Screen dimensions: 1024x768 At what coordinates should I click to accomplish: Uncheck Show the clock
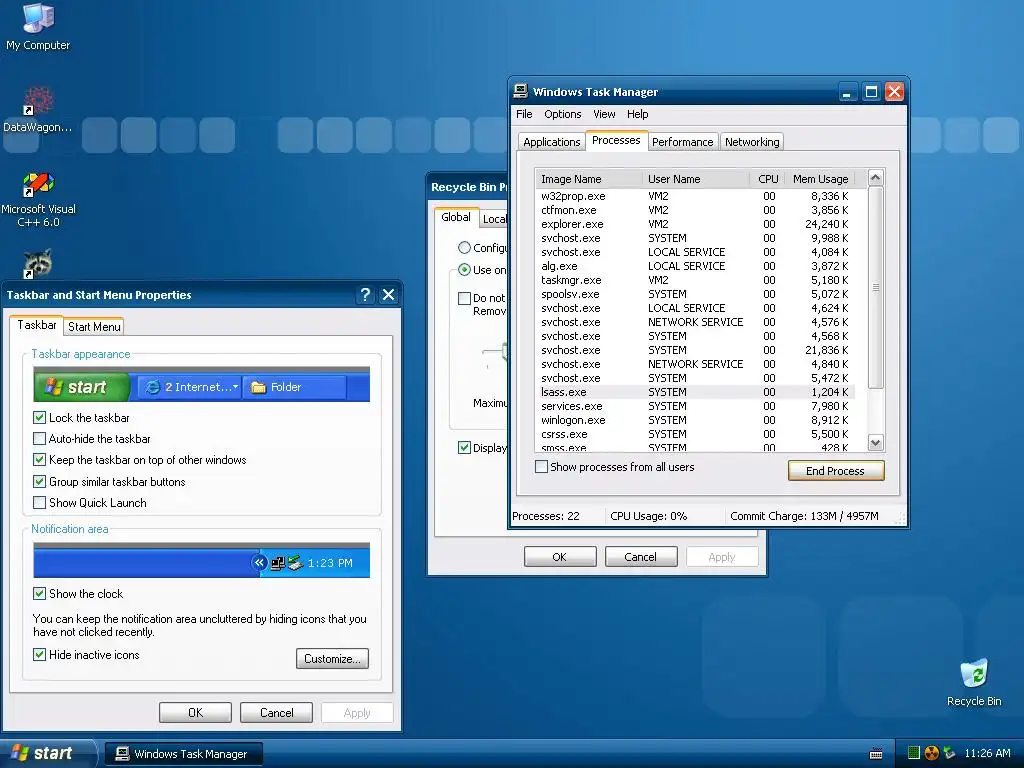click(x=39, y=594)
